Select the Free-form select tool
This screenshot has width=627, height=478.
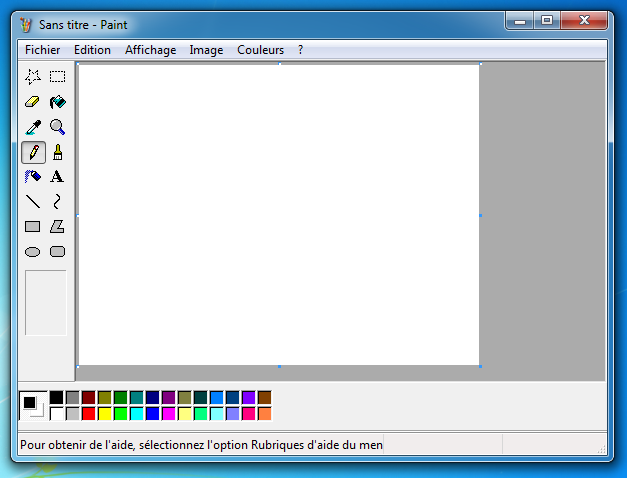point(33,77)
